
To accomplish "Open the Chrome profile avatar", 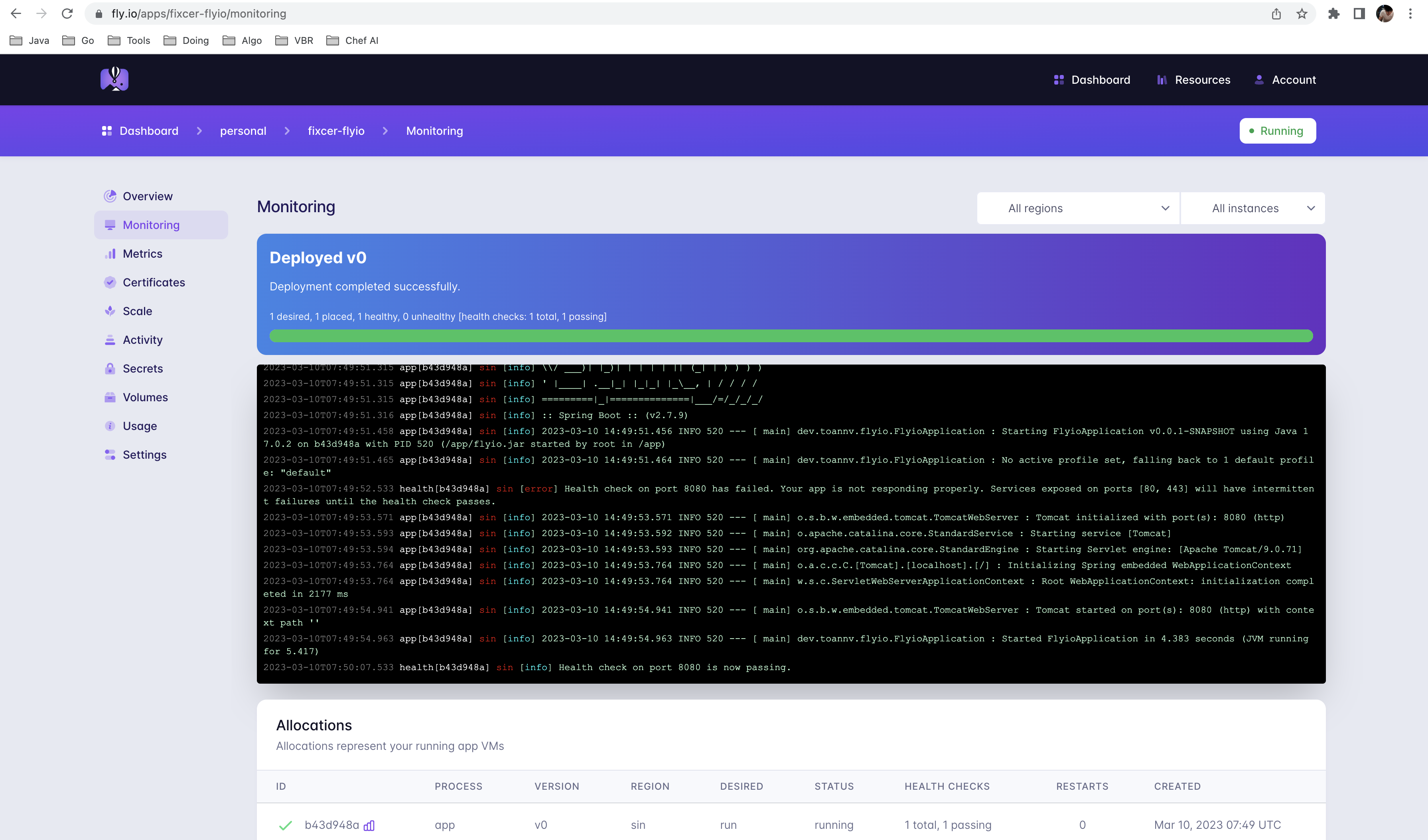I will [1385, 14].
